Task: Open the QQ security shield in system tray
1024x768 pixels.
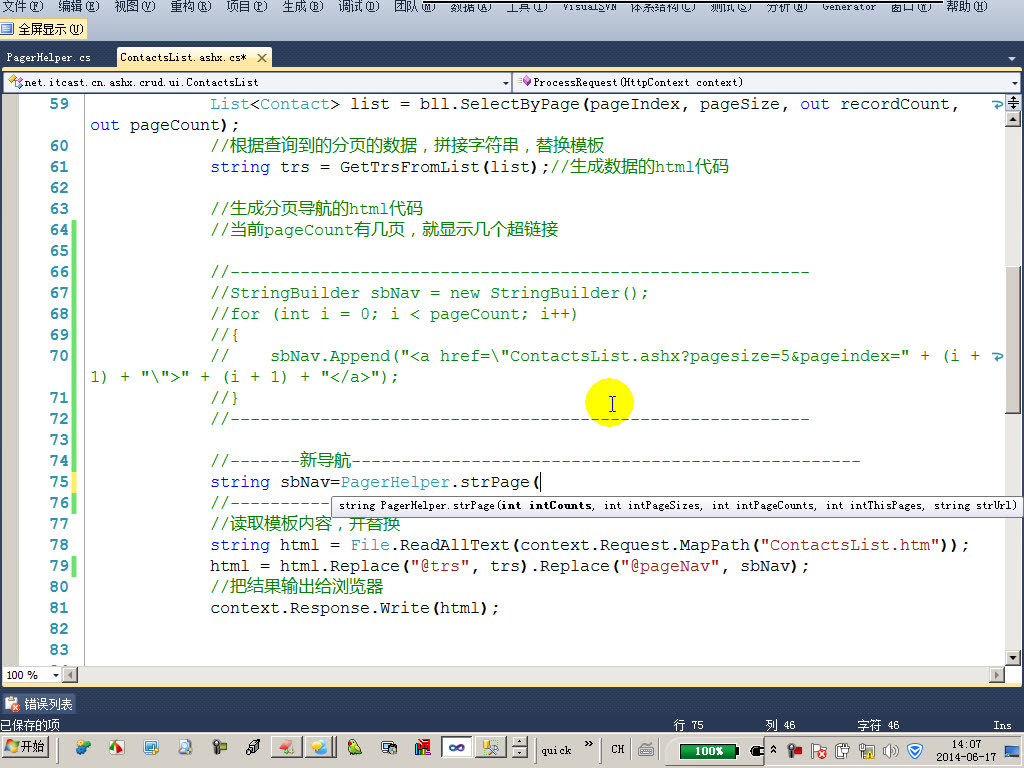Action: click(916, 750)
